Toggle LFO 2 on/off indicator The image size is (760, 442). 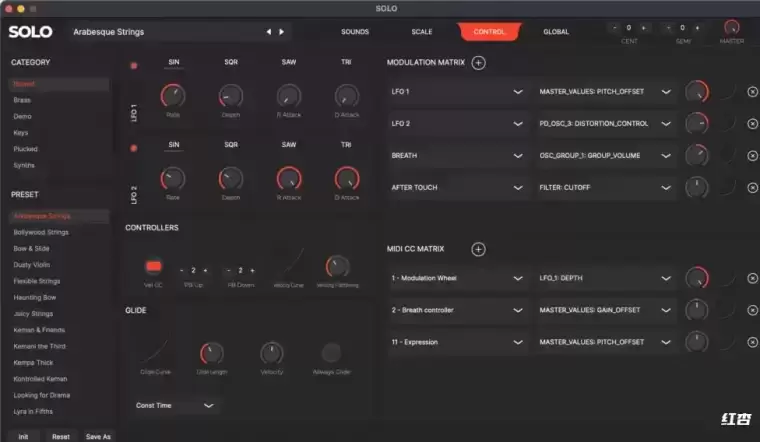(134, 148)
